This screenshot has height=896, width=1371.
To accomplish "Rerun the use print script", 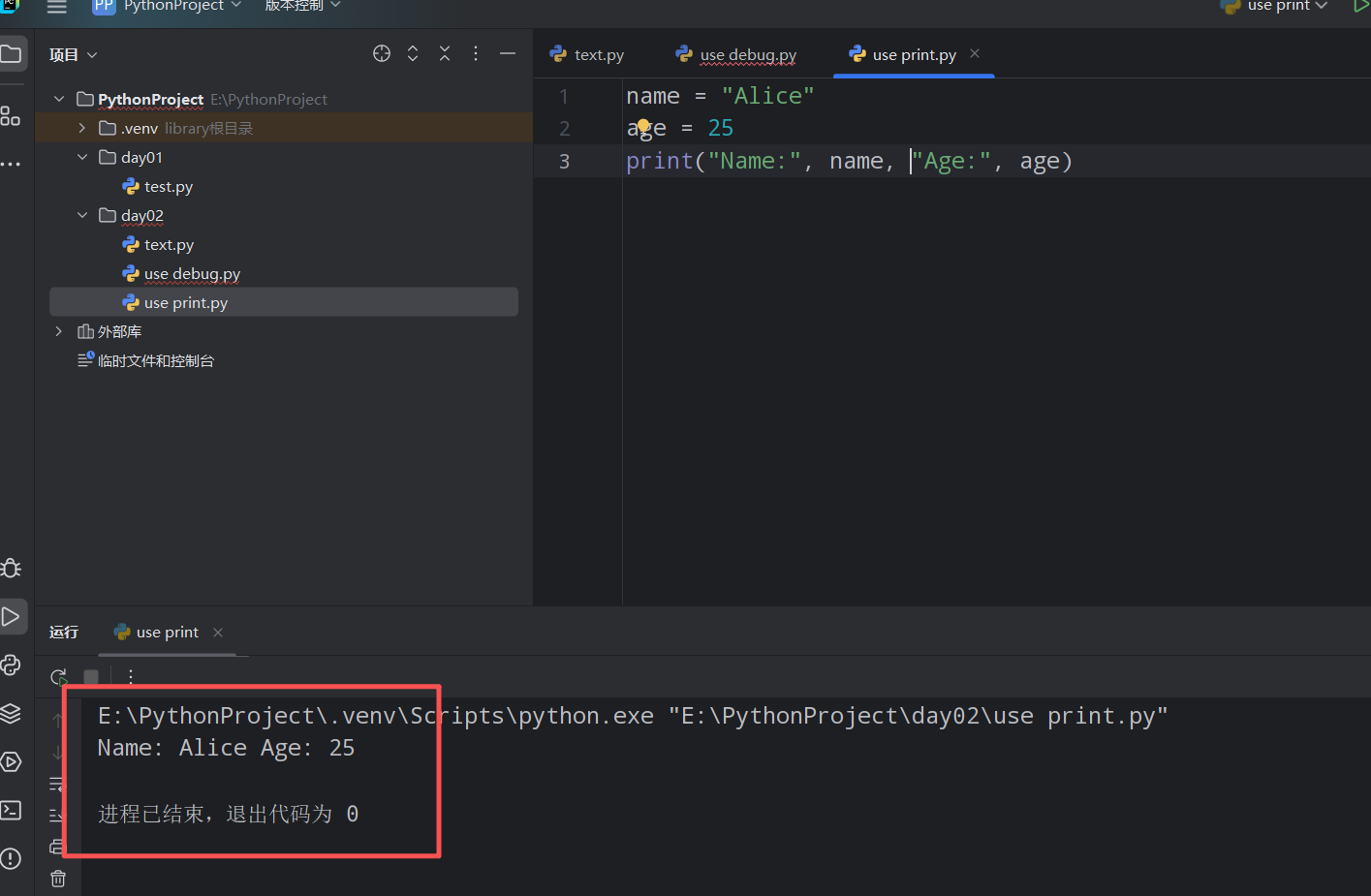I will click(58, 676).
